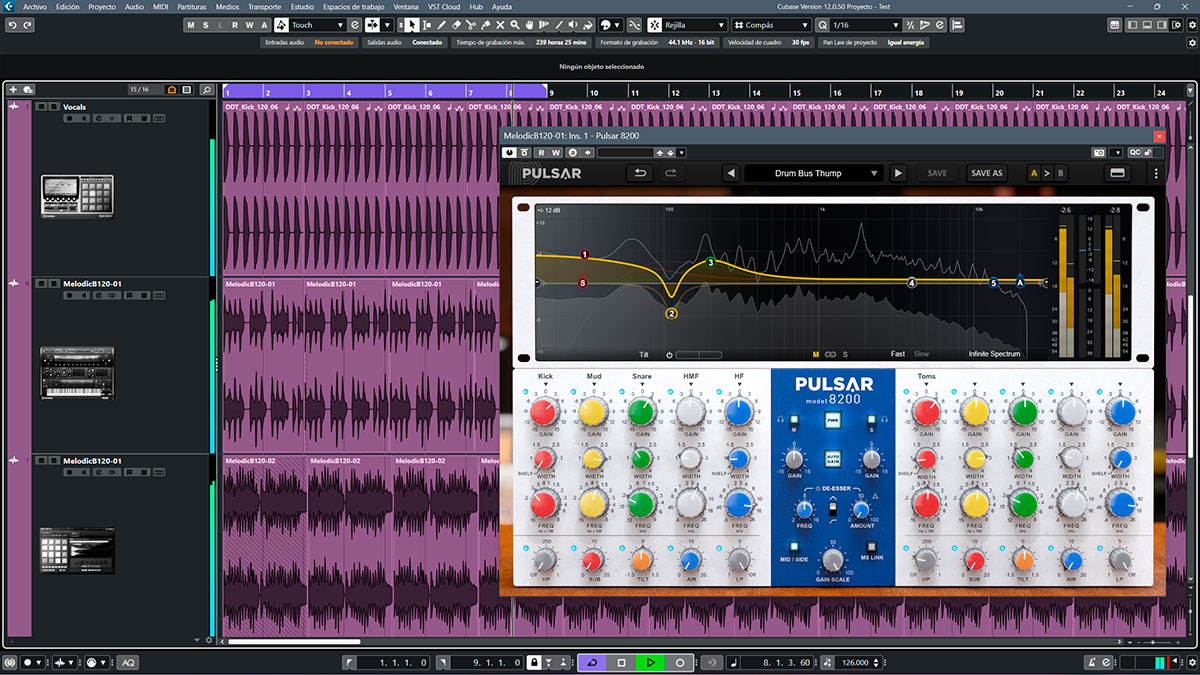Adjust the red Kick GAIN knob
This screenshot has width=1200, height=675.
[x=544, y=412]
